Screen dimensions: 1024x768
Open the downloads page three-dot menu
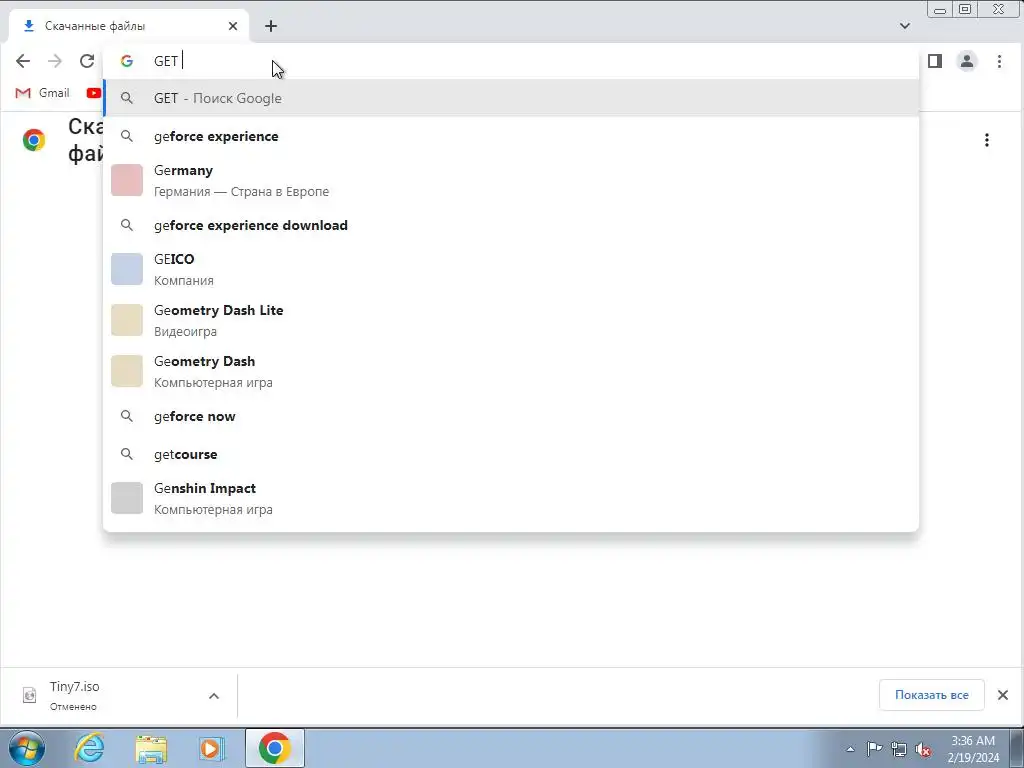click(987, 140)
